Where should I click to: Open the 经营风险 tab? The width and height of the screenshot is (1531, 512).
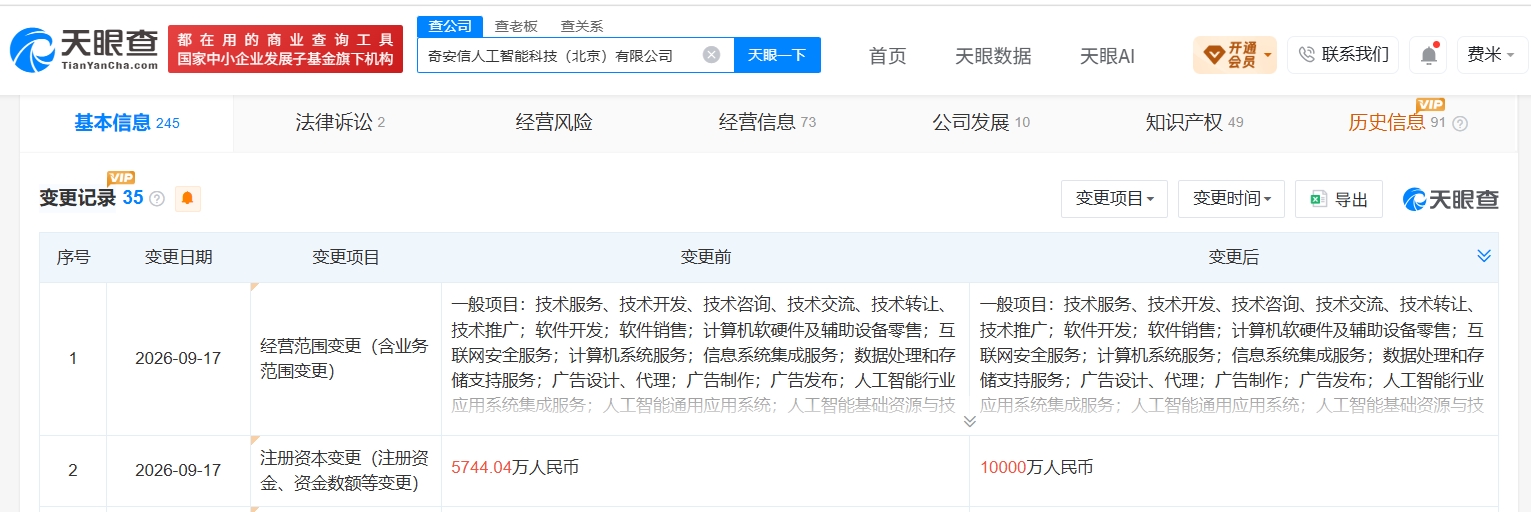click(x=554, y=123)
